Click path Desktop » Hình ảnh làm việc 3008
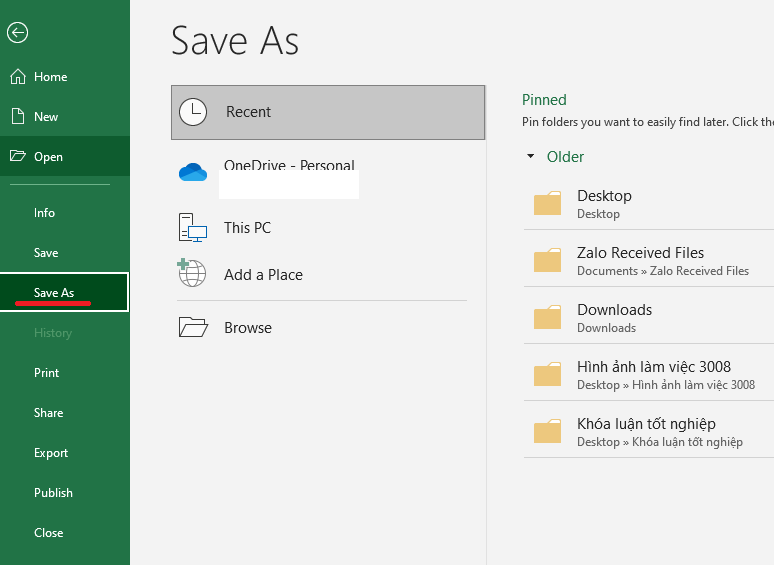The image size is (774, 565). coord(666,385)
